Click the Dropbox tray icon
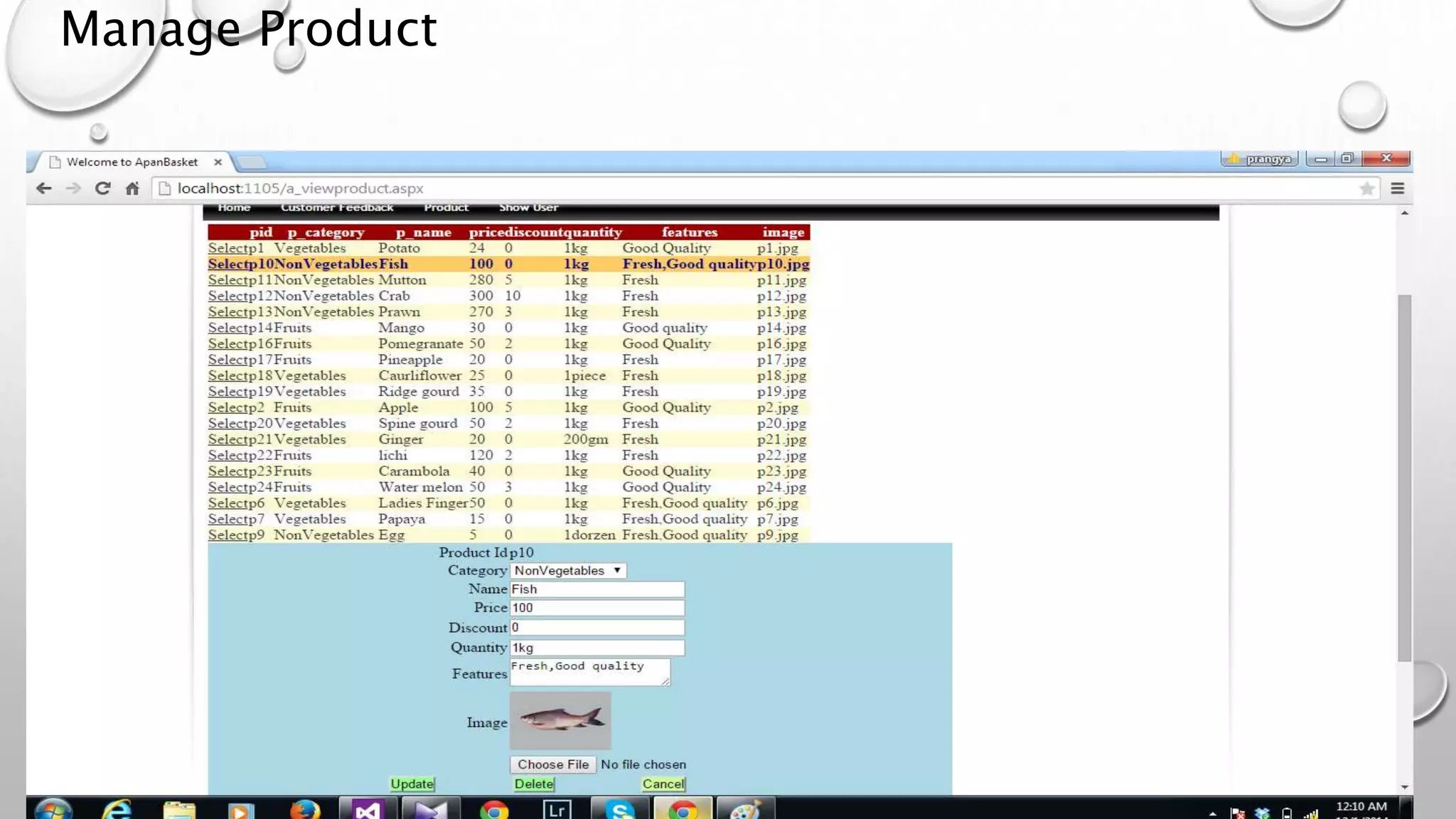Screen dimensions: 1456x819 point(1262,813)
